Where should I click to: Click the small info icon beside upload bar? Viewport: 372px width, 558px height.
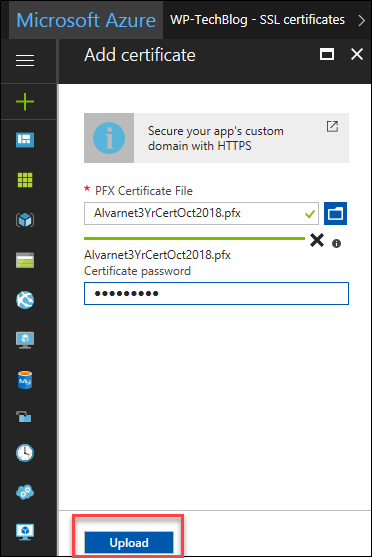[336, 243]
